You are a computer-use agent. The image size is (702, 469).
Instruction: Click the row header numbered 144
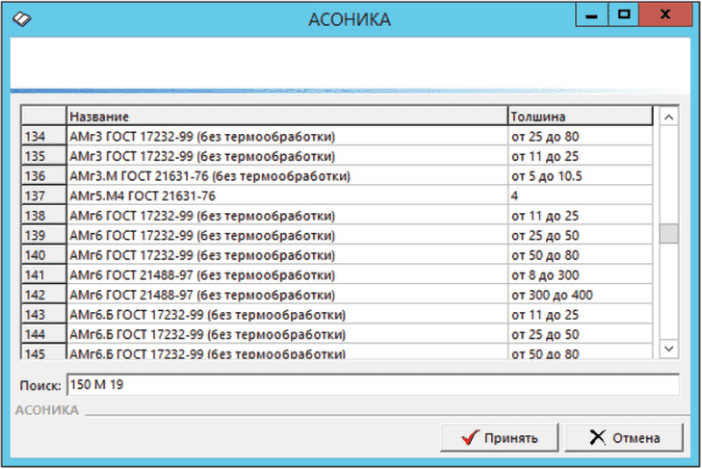tap(43, 334)
